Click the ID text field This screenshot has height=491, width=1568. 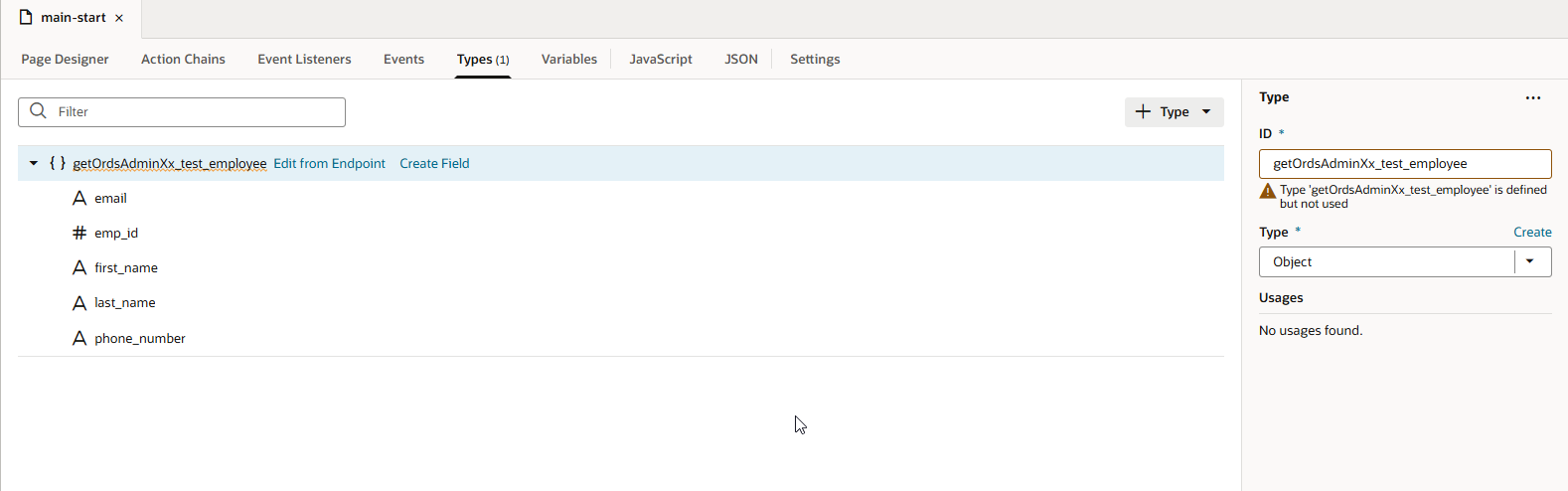click(1404, 163)
